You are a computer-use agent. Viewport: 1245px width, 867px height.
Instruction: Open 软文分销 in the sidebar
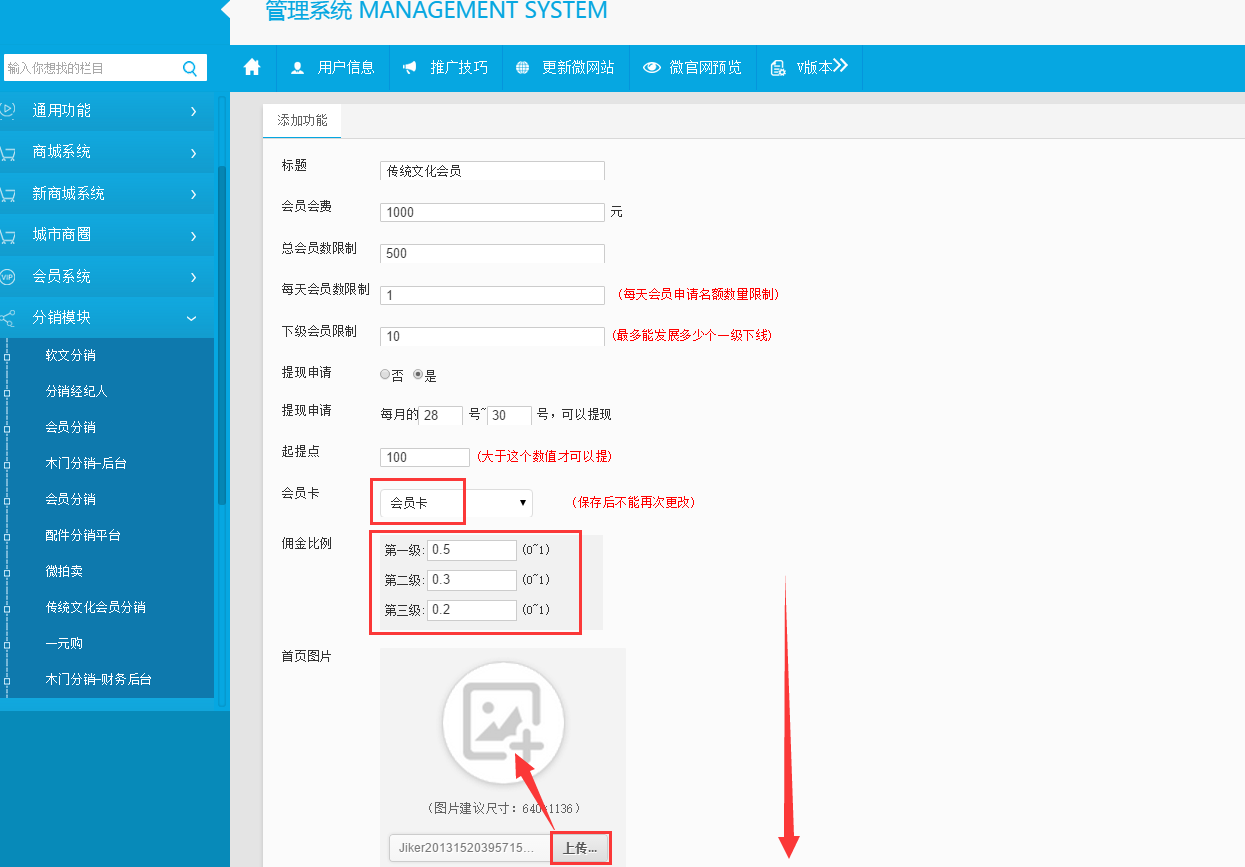coord(70,355)
